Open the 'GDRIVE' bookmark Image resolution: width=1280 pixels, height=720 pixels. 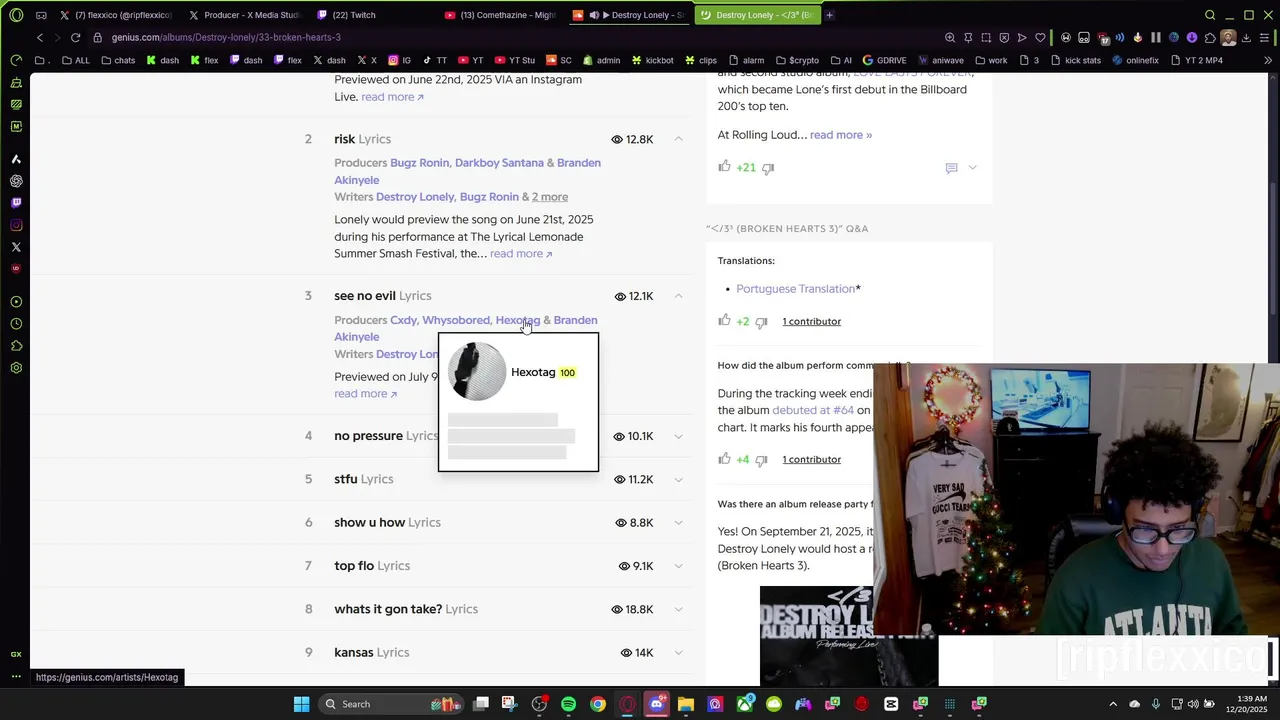884,60
